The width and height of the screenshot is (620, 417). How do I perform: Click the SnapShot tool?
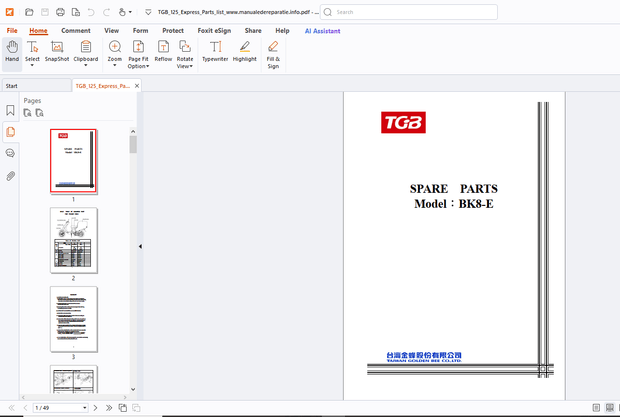(x=57, y=52)
